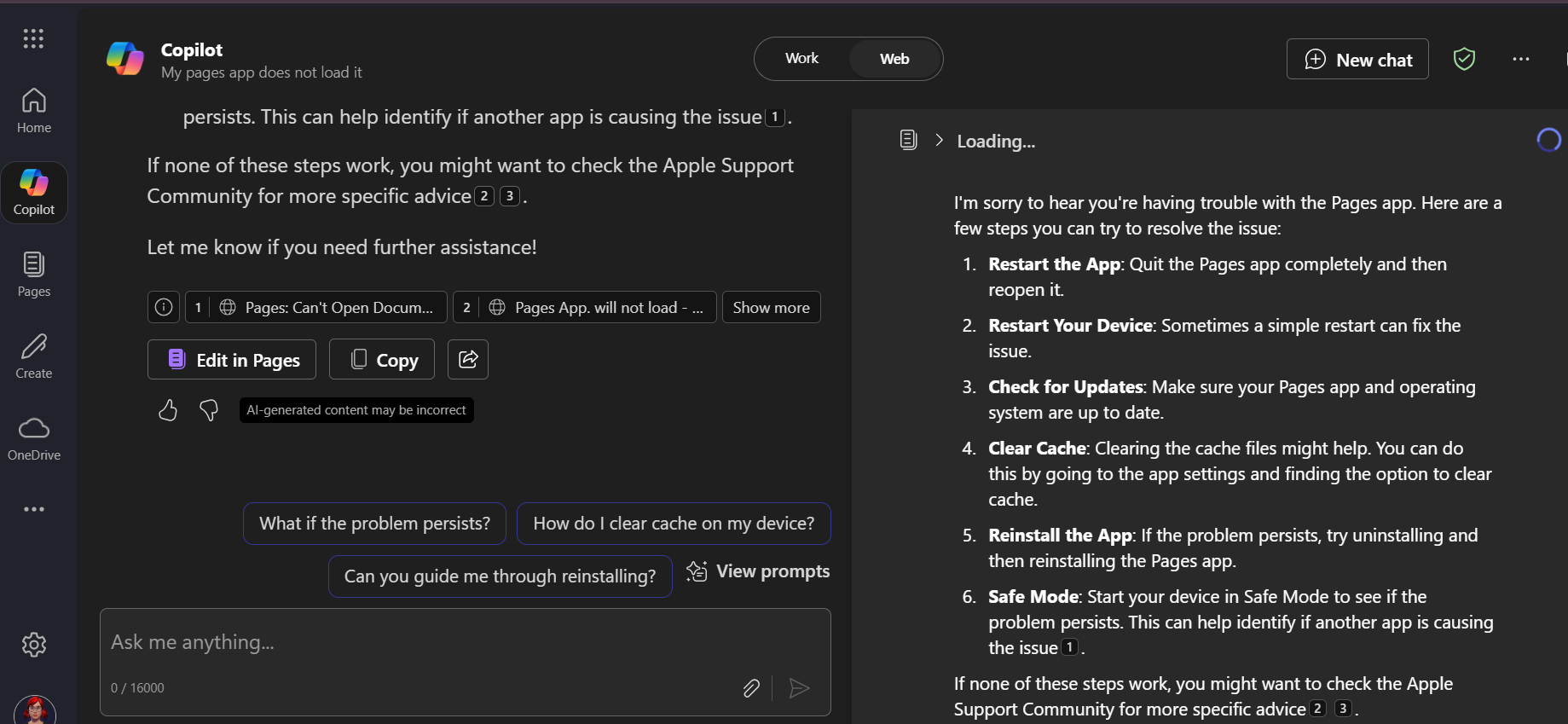Focus the Ask me anything input
1568x724 pixels.
pos(466,642)
